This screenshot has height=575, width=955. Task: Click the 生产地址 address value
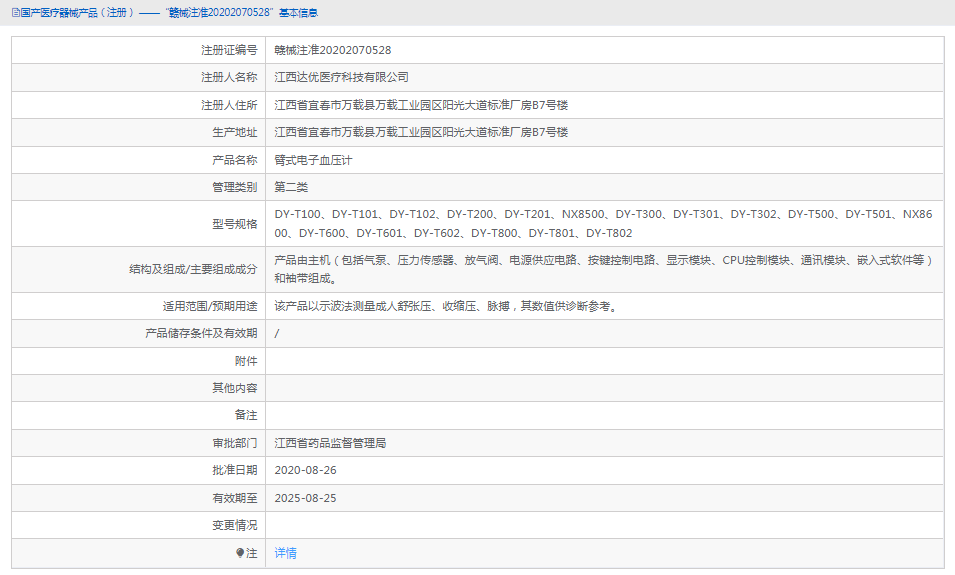(x=421, y=132)
